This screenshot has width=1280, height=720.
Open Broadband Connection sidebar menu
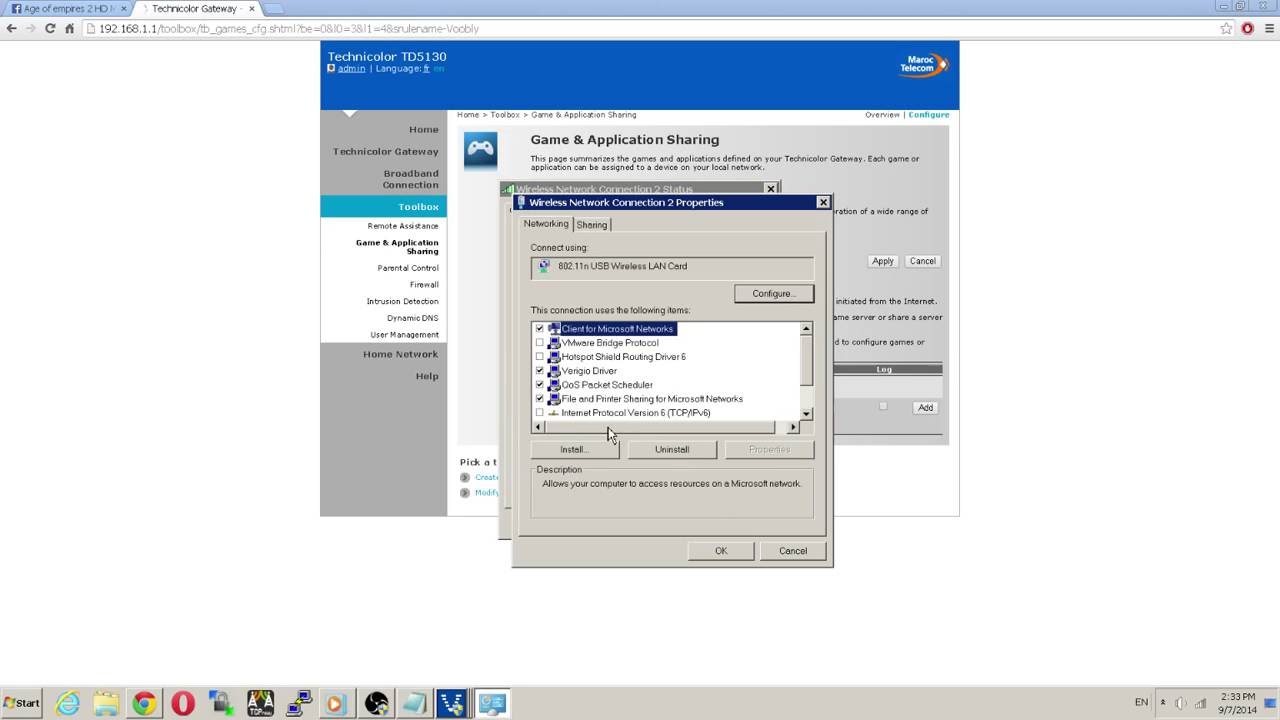tap(410, 179)
